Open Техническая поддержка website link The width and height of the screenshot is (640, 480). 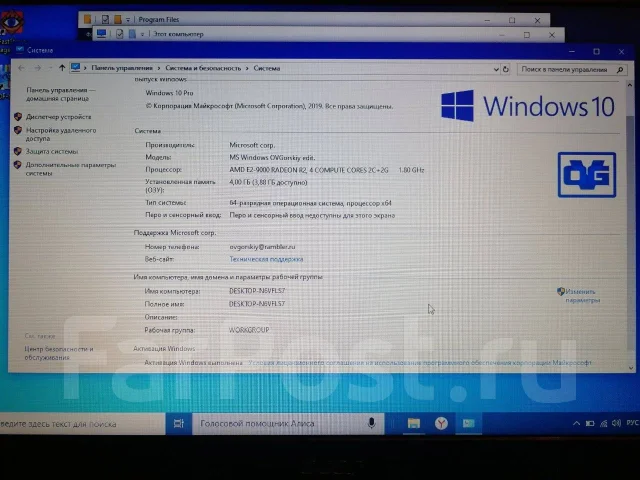[266, 259]
